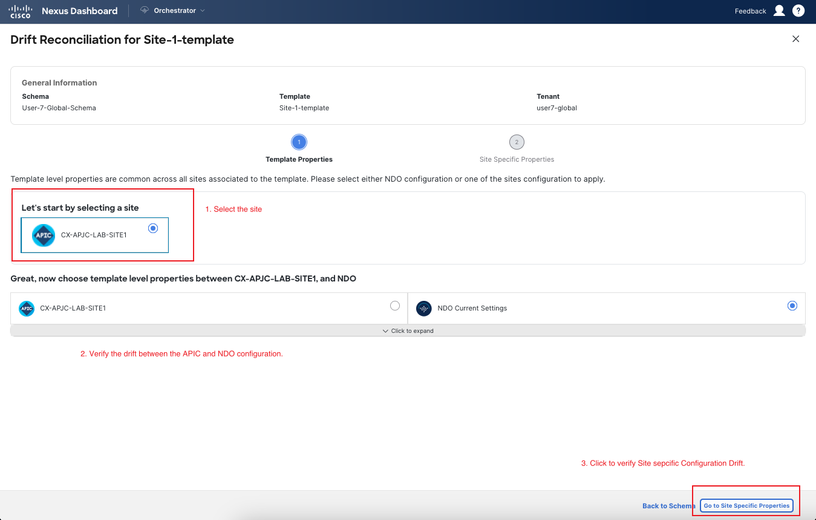Click the Orchestrator cloud icon

click(x=145, y=10)
